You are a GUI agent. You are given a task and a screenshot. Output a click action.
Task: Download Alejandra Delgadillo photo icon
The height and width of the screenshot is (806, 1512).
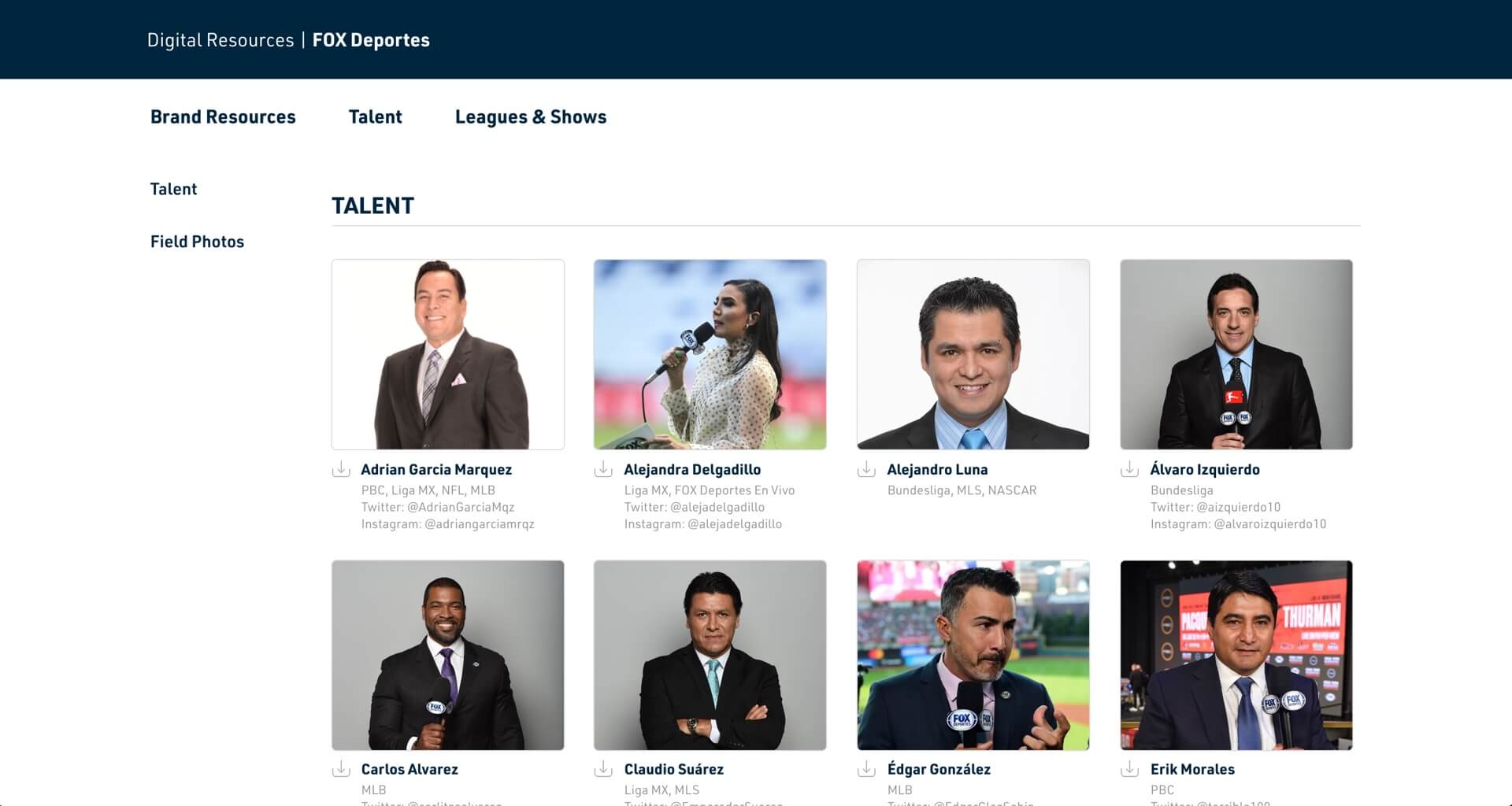(603, 469)
